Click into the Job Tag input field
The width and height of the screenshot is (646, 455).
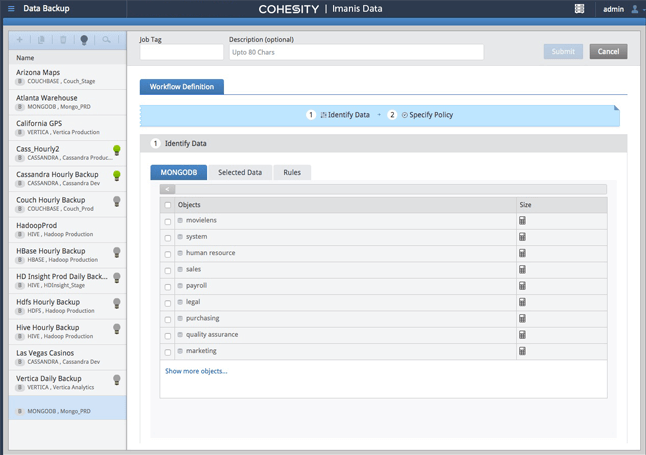coord(181,52)
